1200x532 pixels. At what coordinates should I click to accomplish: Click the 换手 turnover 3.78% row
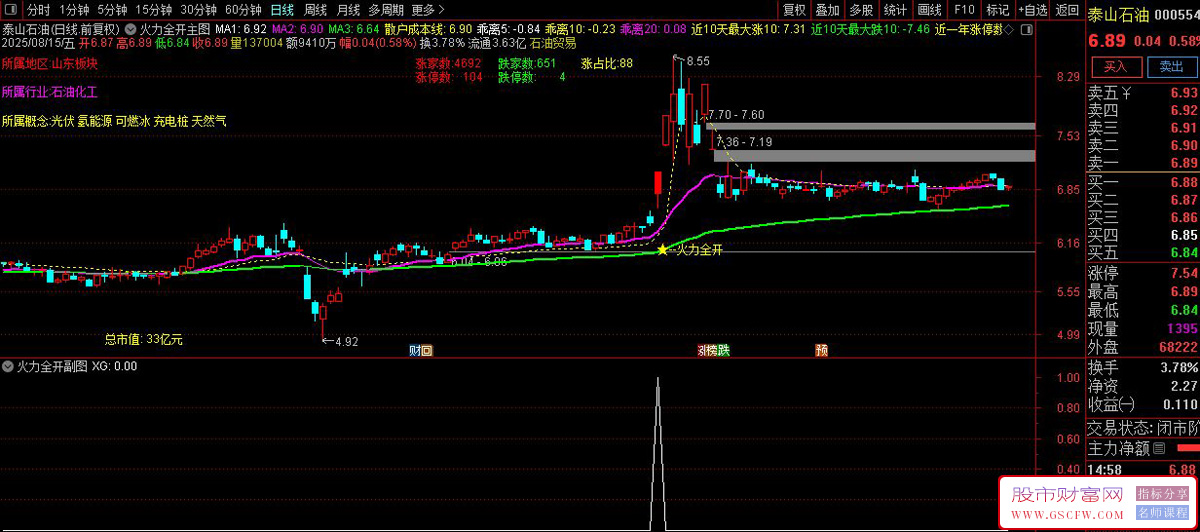[x=1143, y=367]
